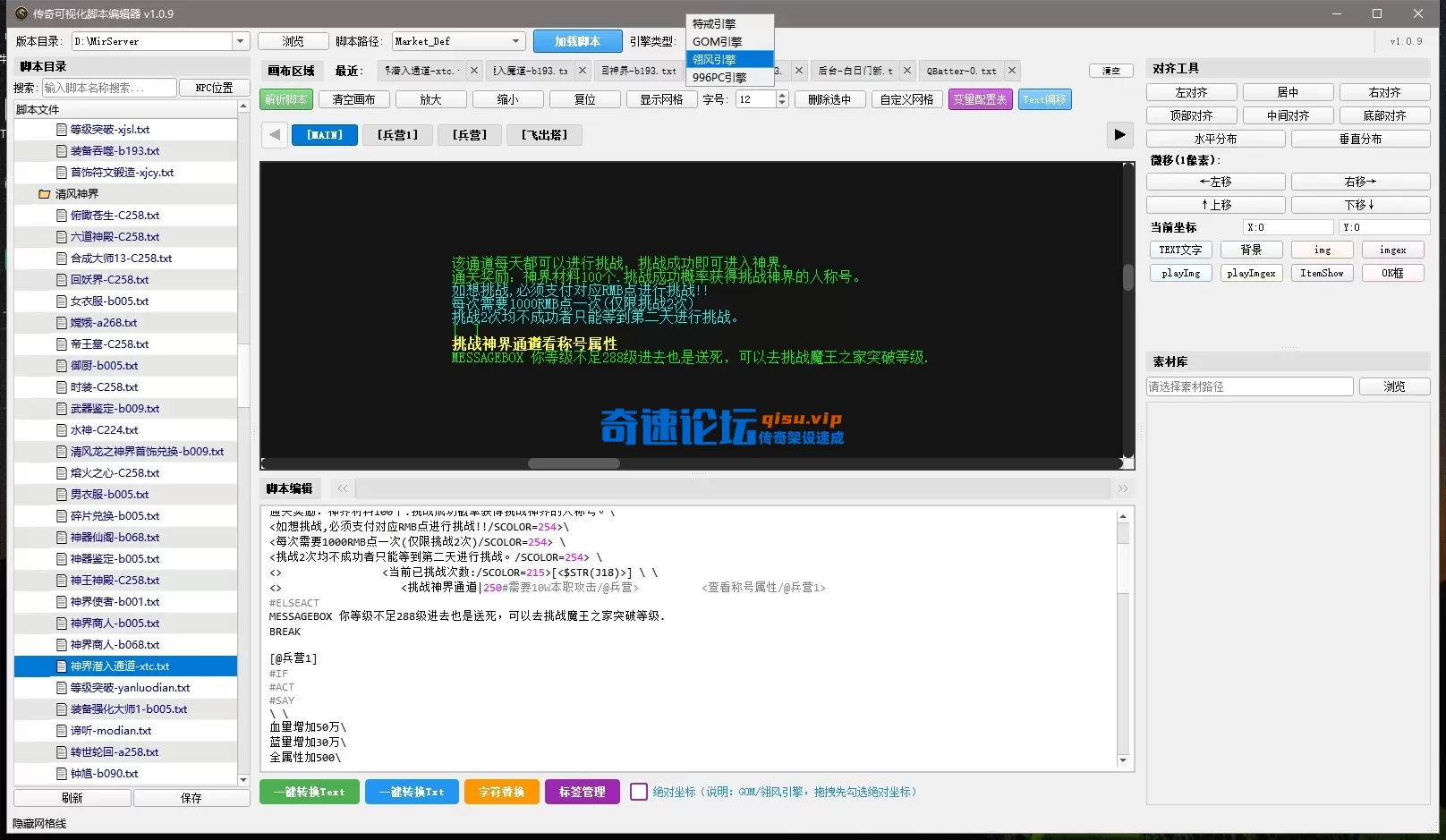Screen dimensions: 1446x840
Task: Open 标签管理 label management
Action: click(582, 792)
